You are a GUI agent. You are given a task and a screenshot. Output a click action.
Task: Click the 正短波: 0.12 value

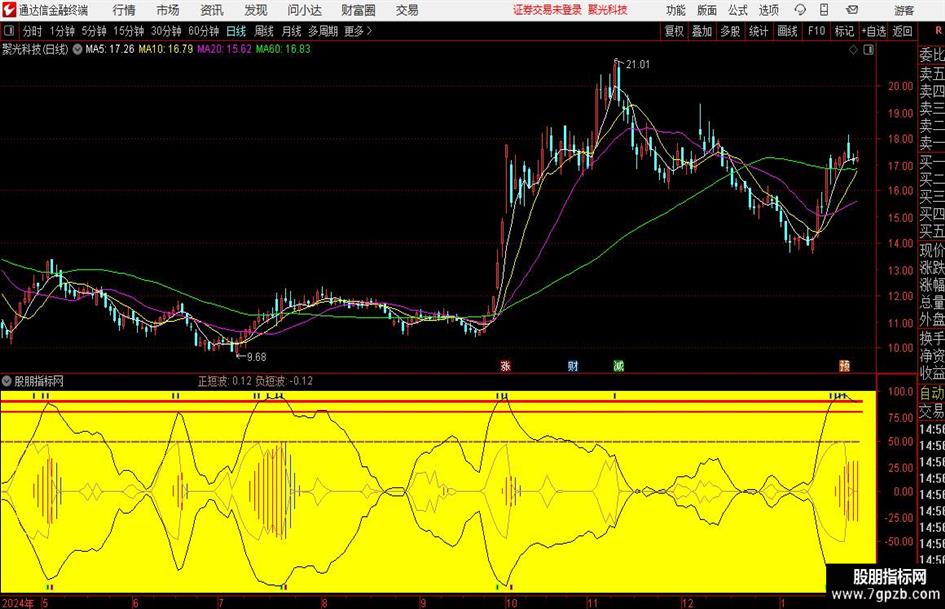click(225, 381)
